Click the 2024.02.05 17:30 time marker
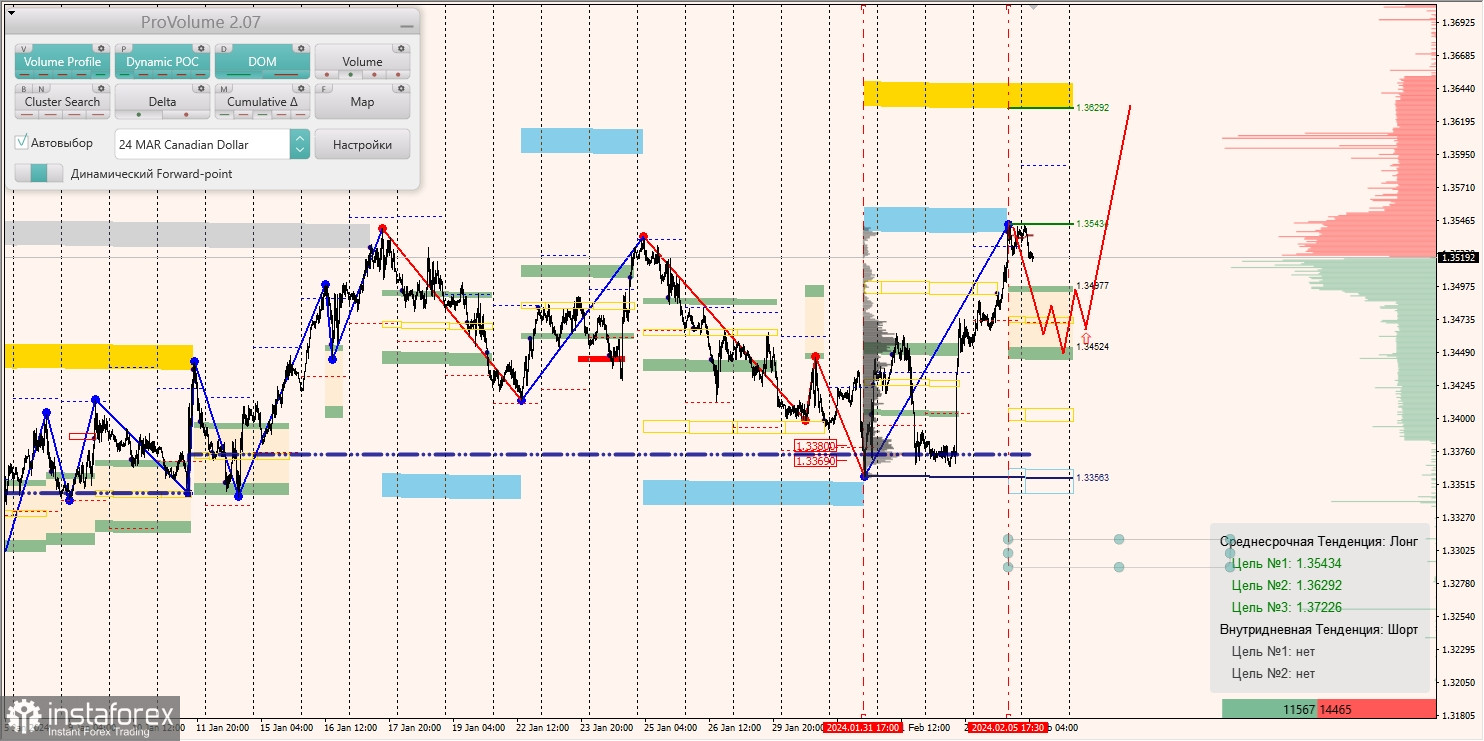1484x741 pixels. pos(1007,727)
